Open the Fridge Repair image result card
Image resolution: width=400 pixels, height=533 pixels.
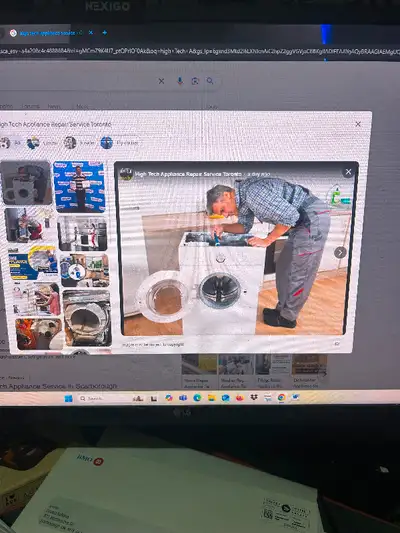pos(273,371)
